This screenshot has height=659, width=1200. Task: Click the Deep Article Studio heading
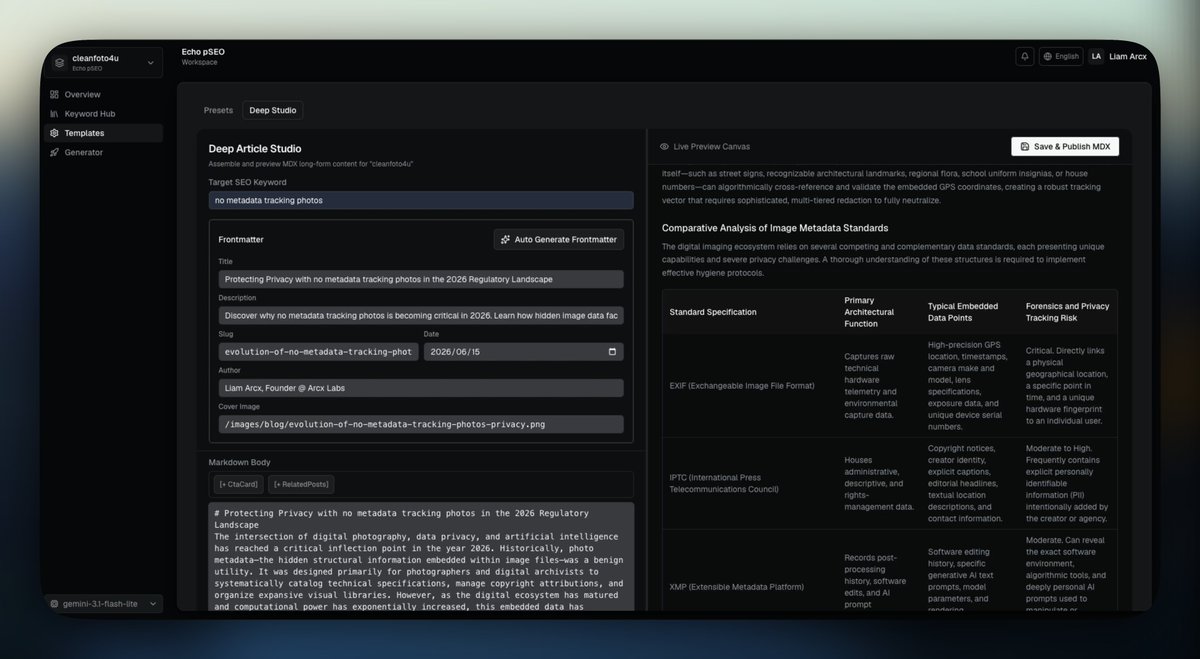tap(255, 149)
